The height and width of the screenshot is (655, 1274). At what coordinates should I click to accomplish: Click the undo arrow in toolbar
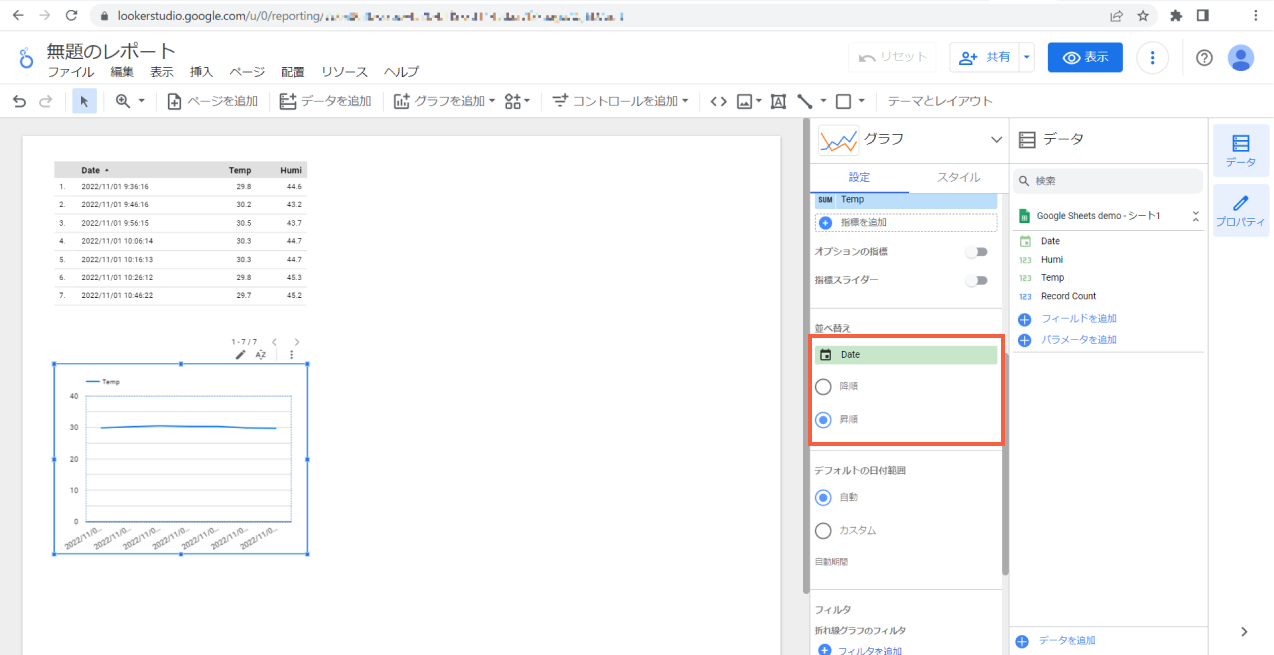pyautogui.click(x=19, y=101)
